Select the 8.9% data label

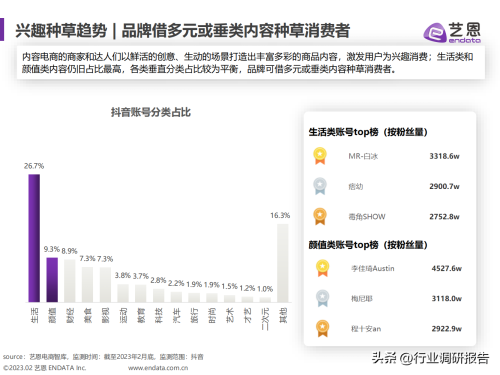pos(69,251)
